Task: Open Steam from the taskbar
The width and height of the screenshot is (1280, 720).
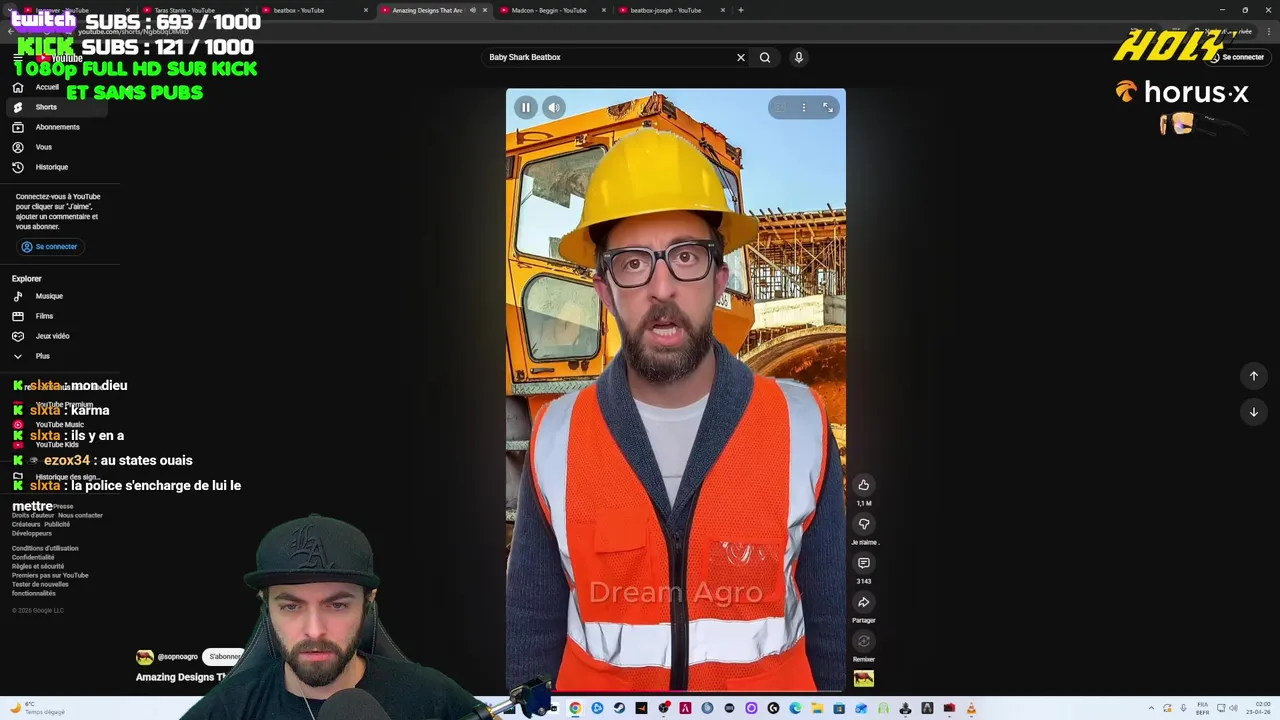Action: coord(619,708)
